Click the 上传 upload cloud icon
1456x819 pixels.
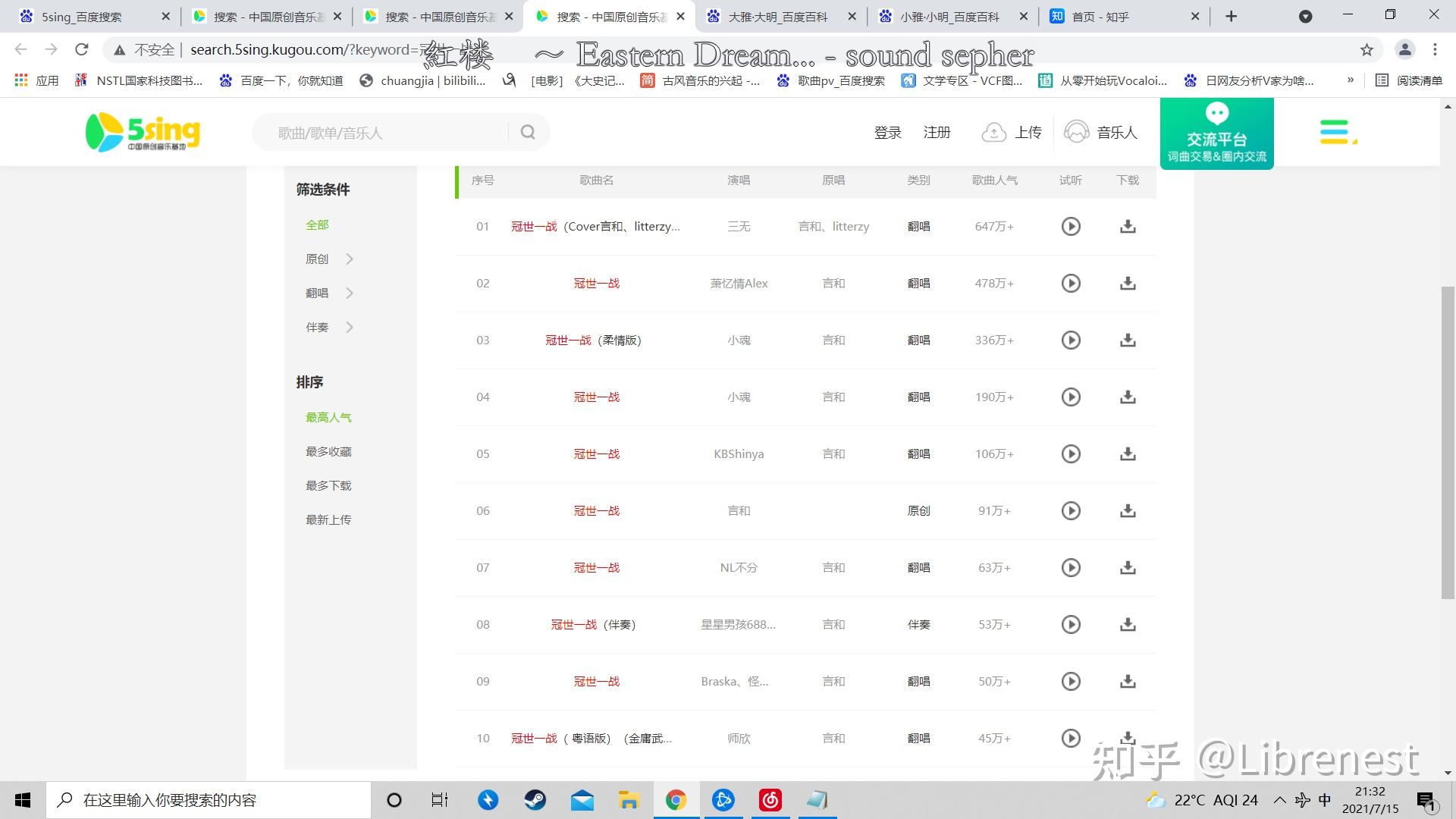[993, 133]
